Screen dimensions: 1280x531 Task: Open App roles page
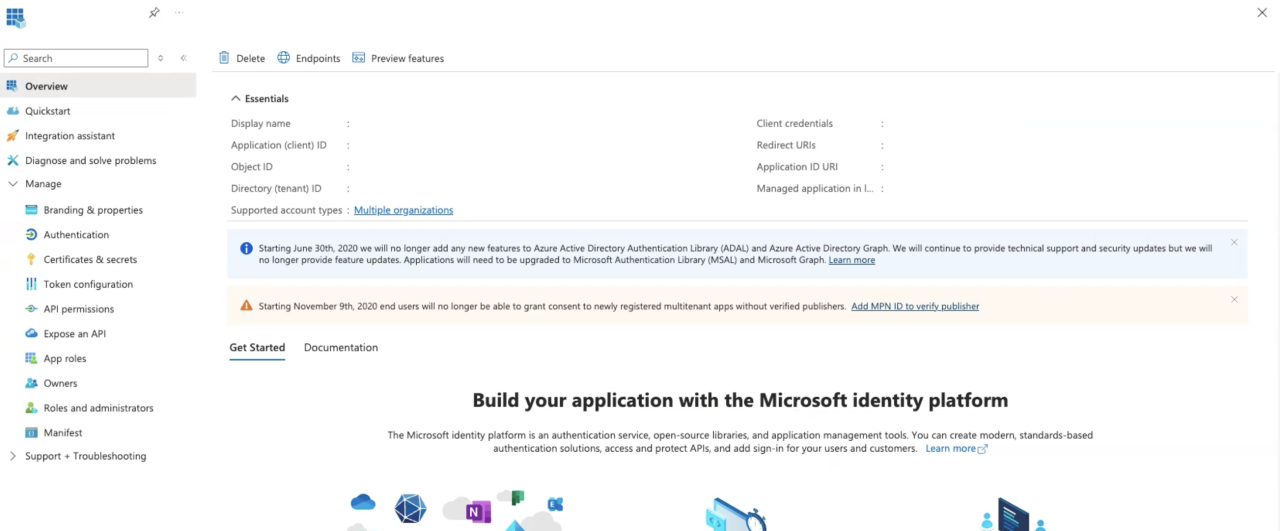point(65,358)
